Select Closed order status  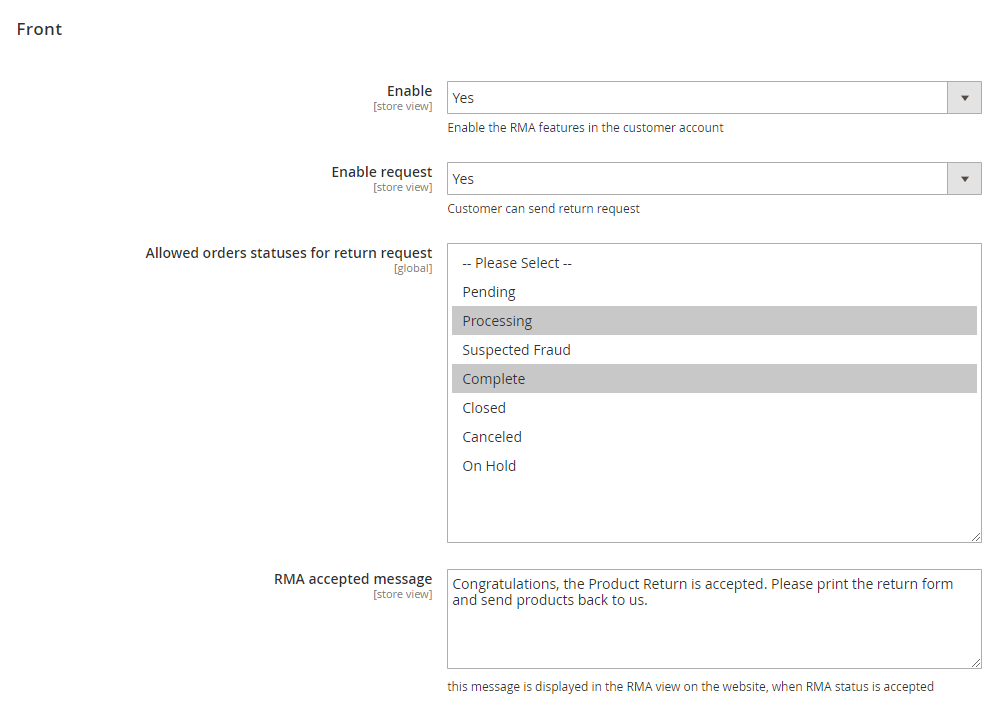coord(484,408)
